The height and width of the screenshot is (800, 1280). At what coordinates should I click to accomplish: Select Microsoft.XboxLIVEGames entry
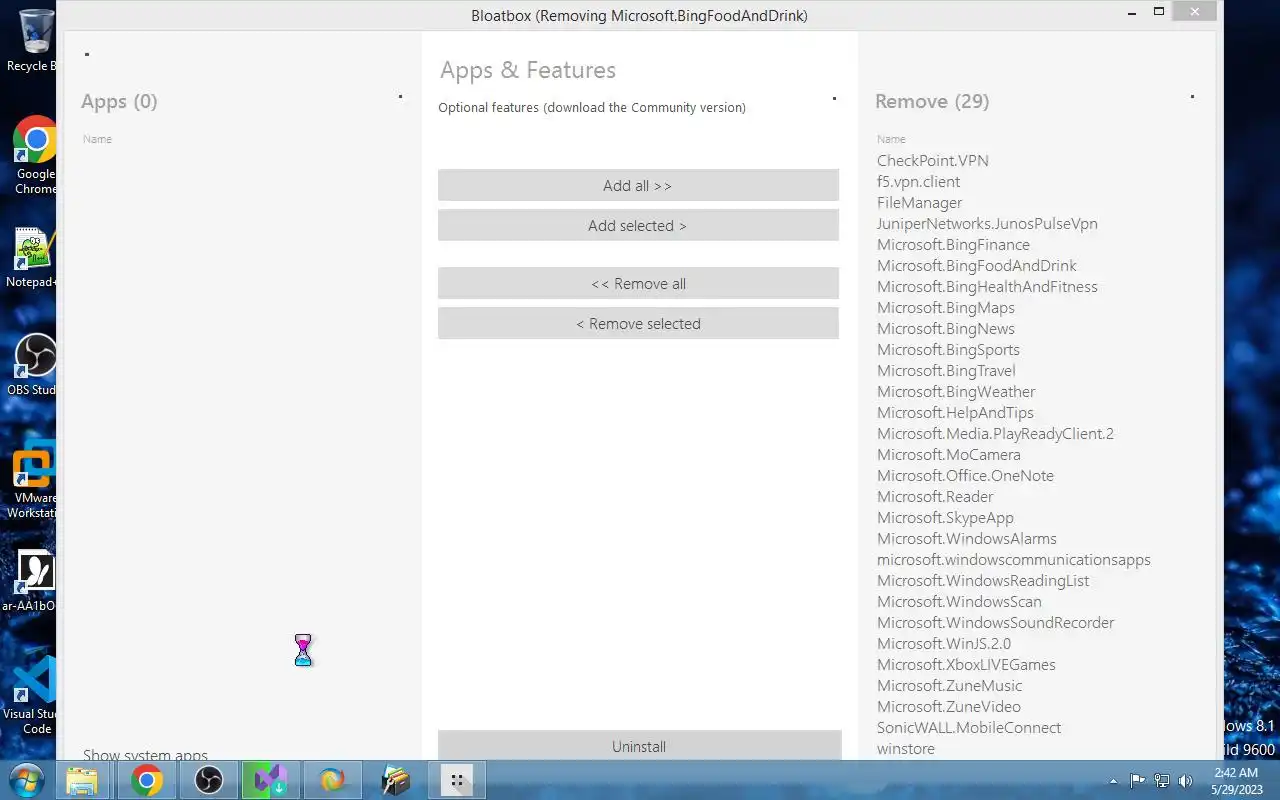point(966,664)
